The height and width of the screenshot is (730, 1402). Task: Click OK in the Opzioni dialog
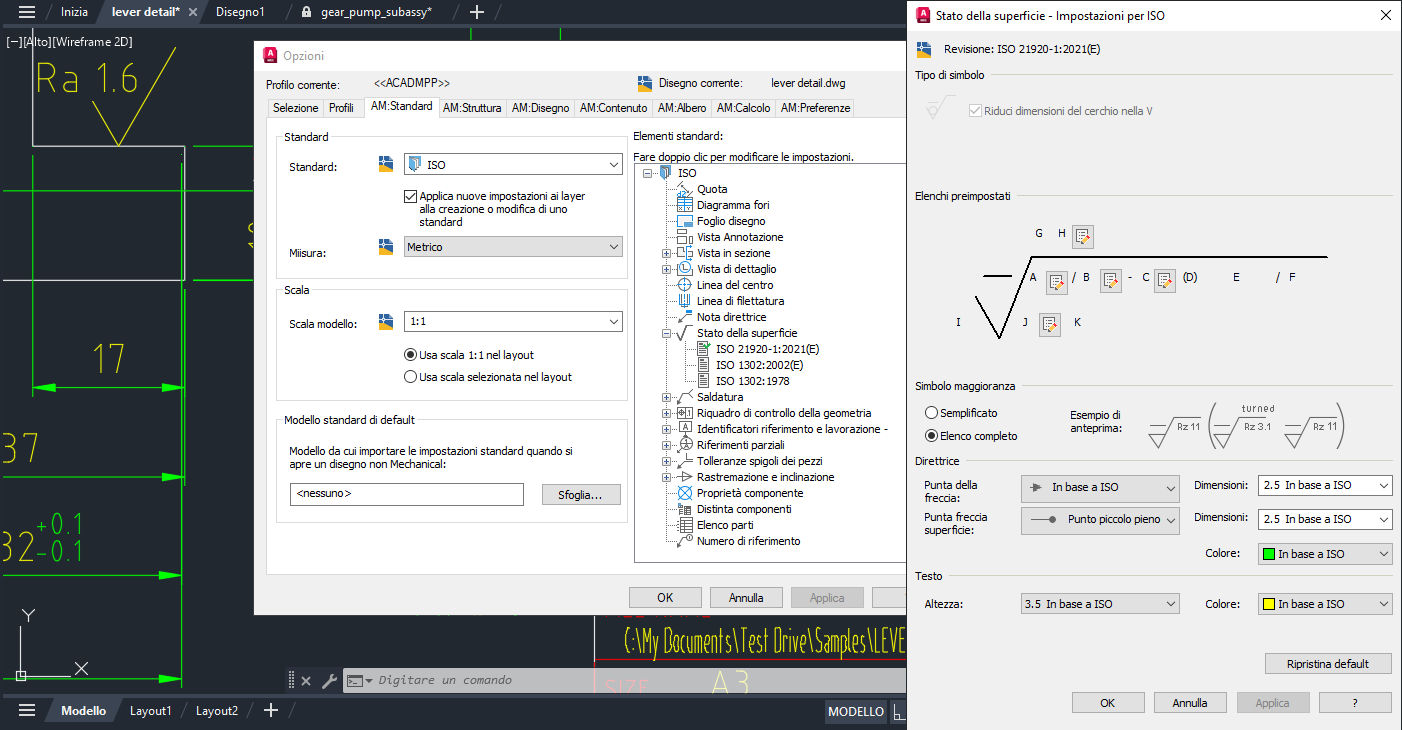(x=665, y=597)
